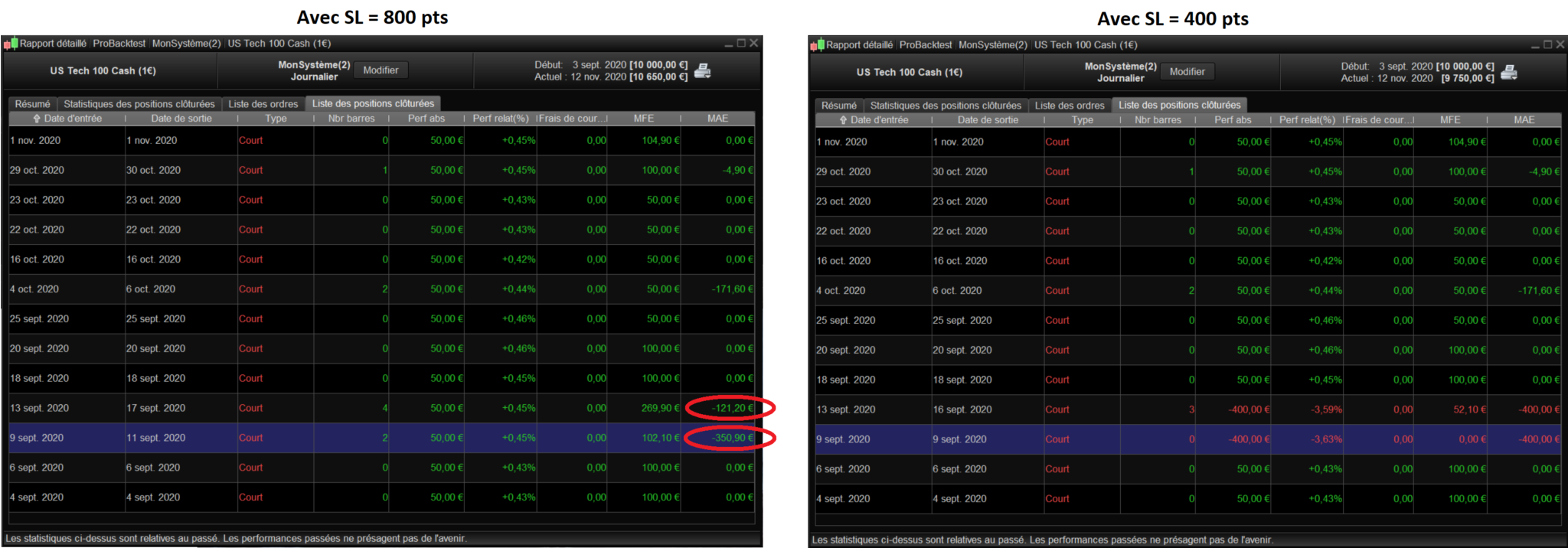Image resolution: width=1568 pixels, height=548 pixels.
Task: Switch to Liste des ordres tab, left window
Action: pyautogui.click(x=263, y=104)
